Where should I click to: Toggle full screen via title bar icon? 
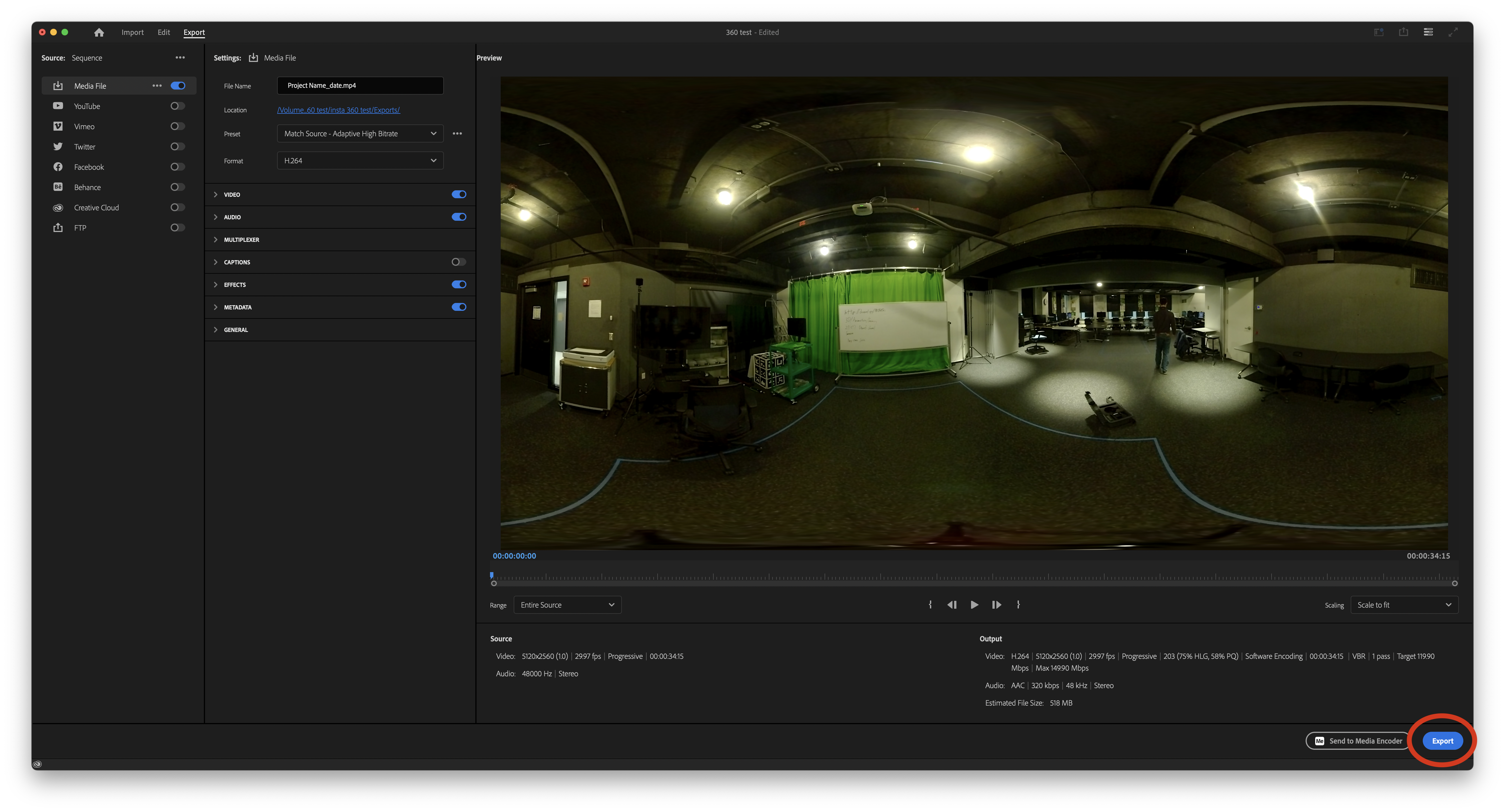pos(1453,32)
